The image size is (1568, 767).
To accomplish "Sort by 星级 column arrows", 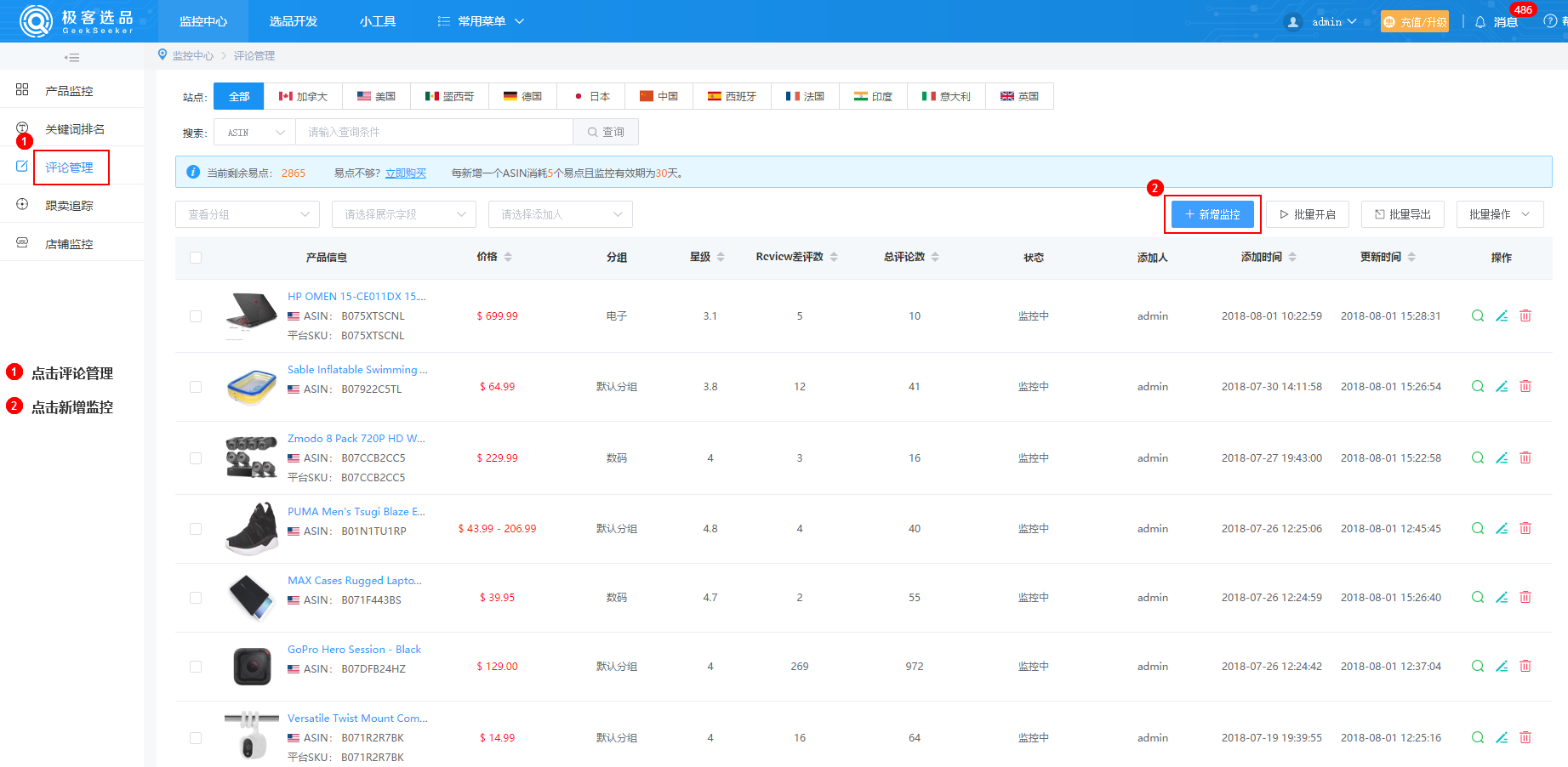I will click(721, 257).
